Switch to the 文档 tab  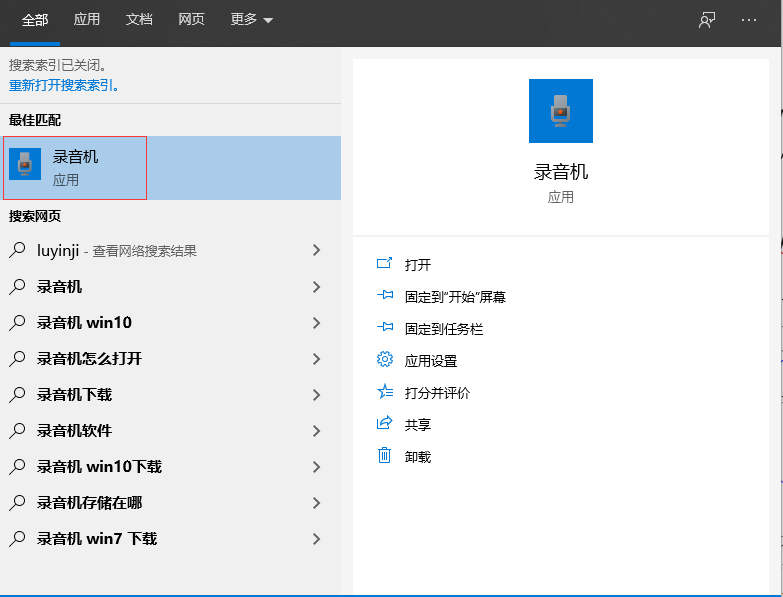(x=139, y=20)
